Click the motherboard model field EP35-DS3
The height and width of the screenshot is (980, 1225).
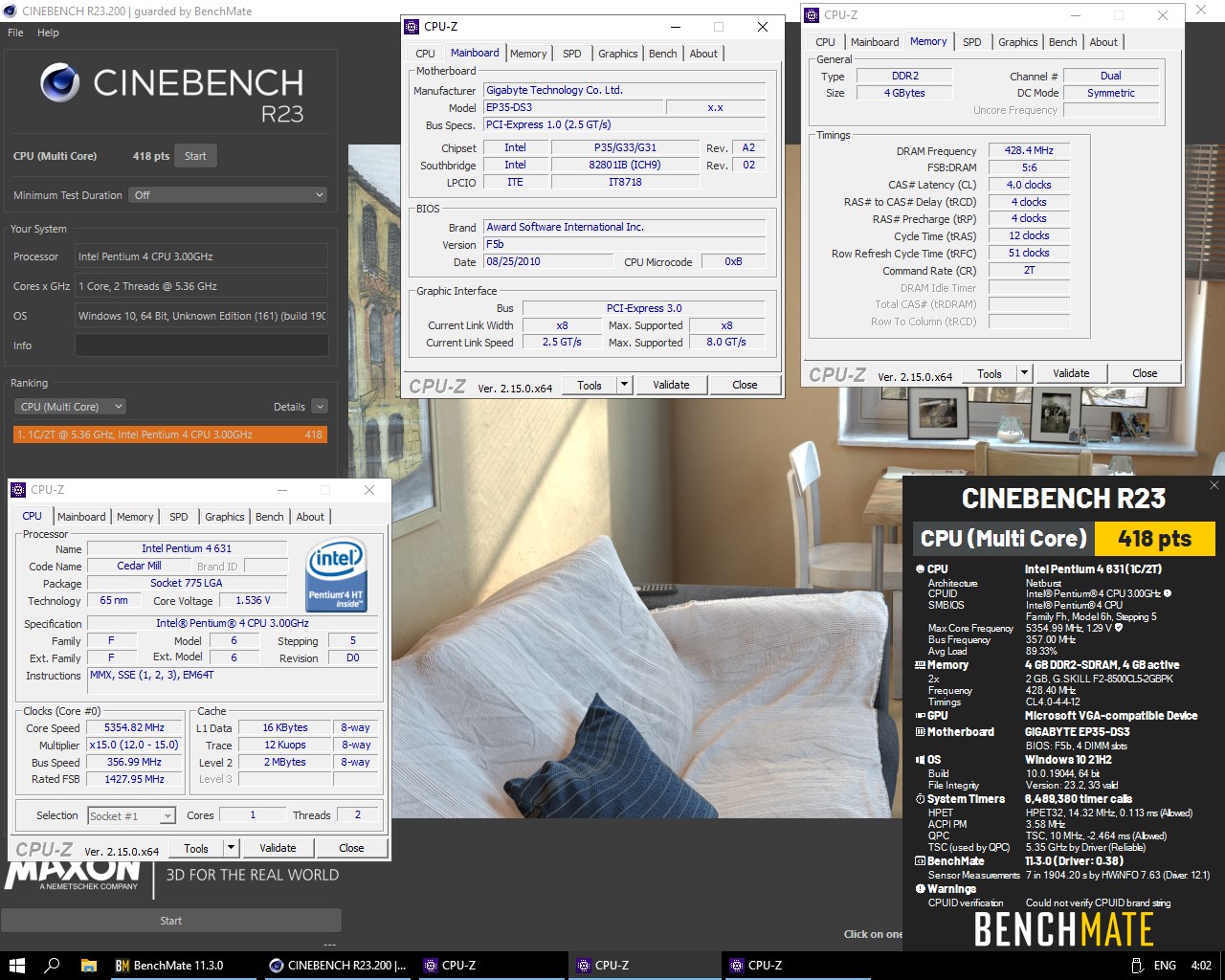pos(571,108)
